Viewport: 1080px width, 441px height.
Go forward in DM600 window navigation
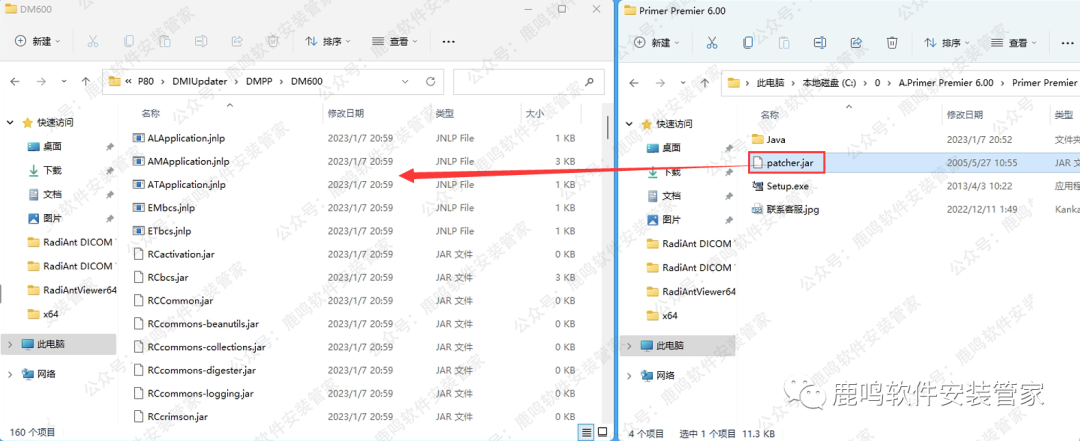(x=41, y=81)
